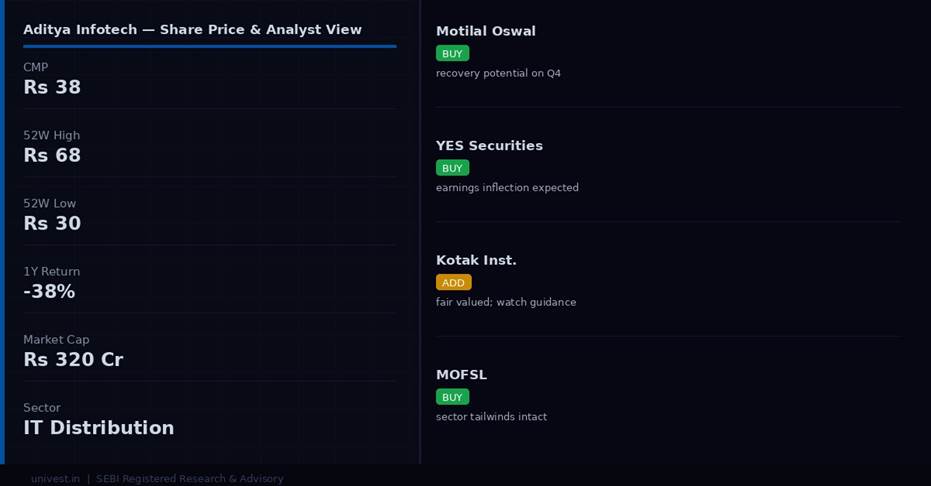Click the univest.in footer link
Image resolution: width=931 pixels, height=486 pixels.
(55, 479)
